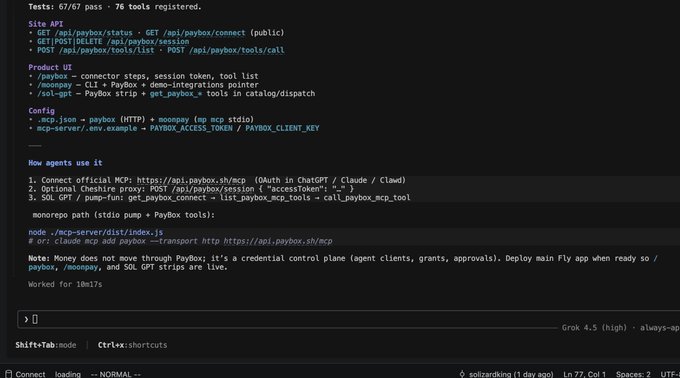Click the 'paybox' server name in Config line

(x=102, y=120)
